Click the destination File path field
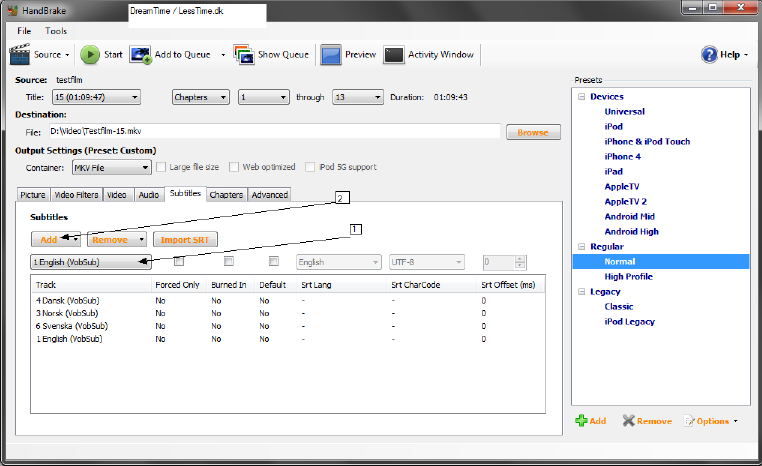Screen dimensions: 762x466 [275, 131]
